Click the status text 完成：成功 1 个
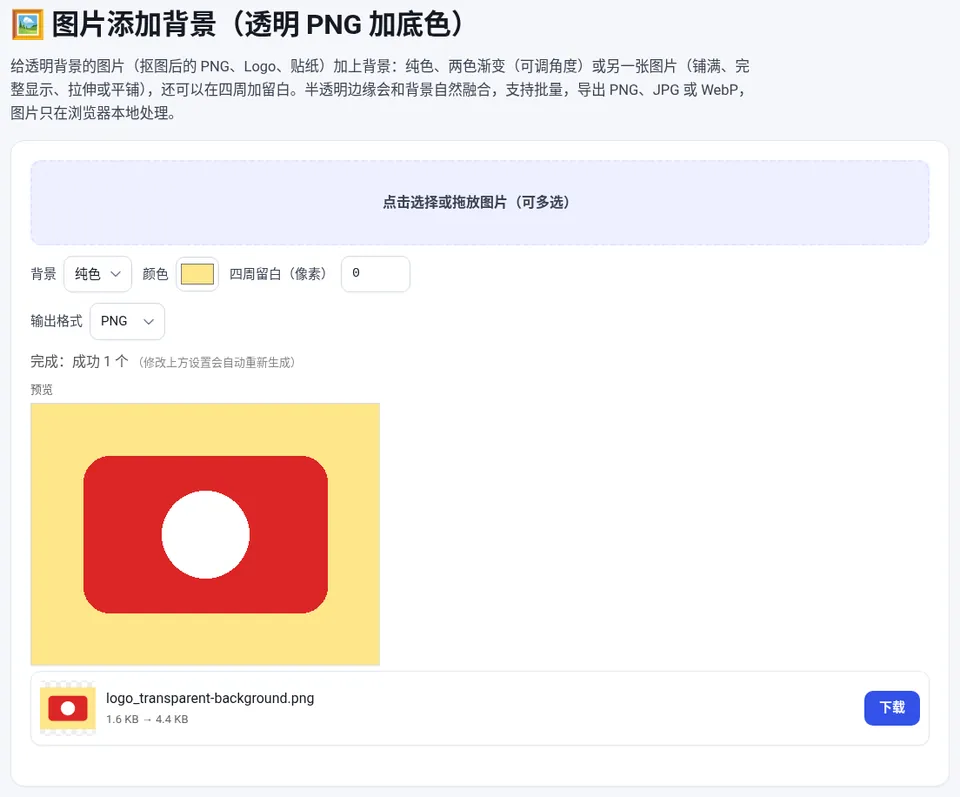The height and width of the screenshot is (797, 960). click(x=80, y=362)
